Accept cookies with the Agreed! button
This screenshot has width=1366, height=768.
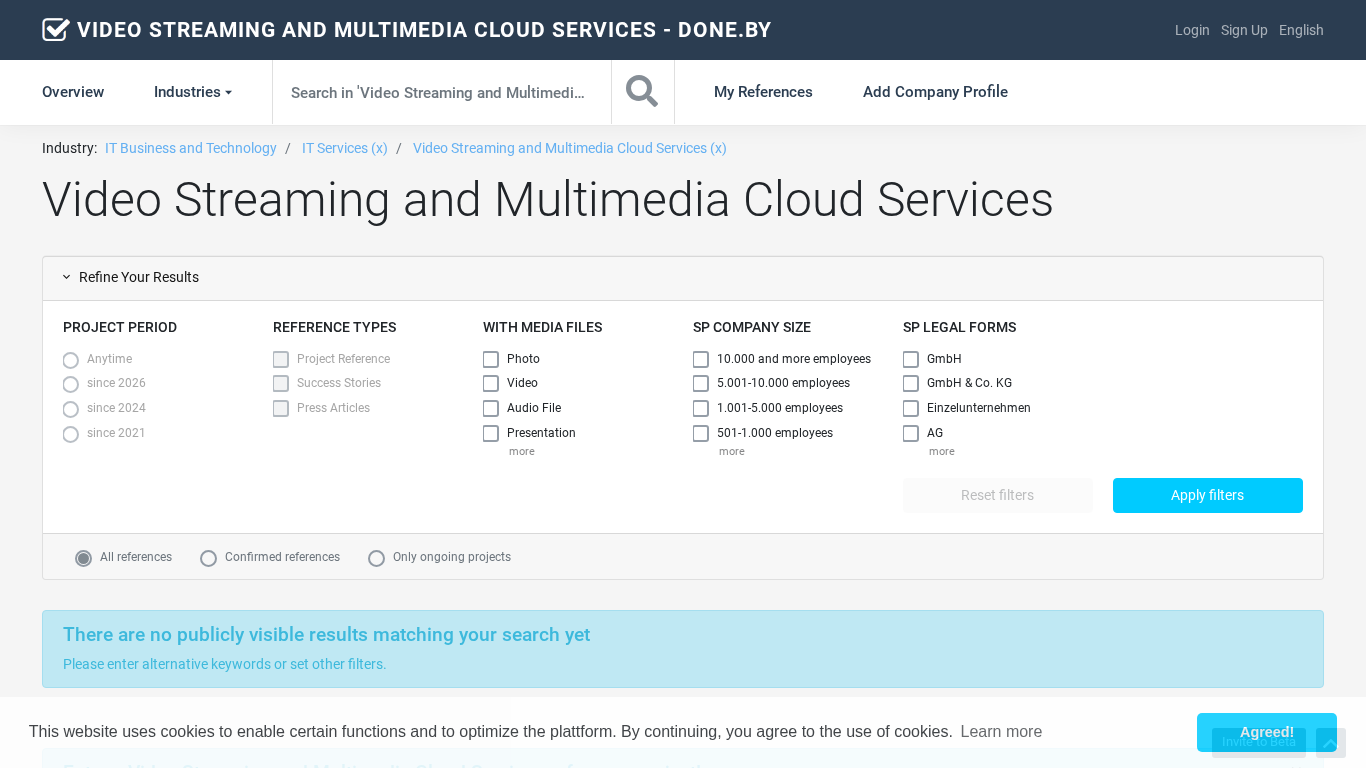click(1266, 732)
